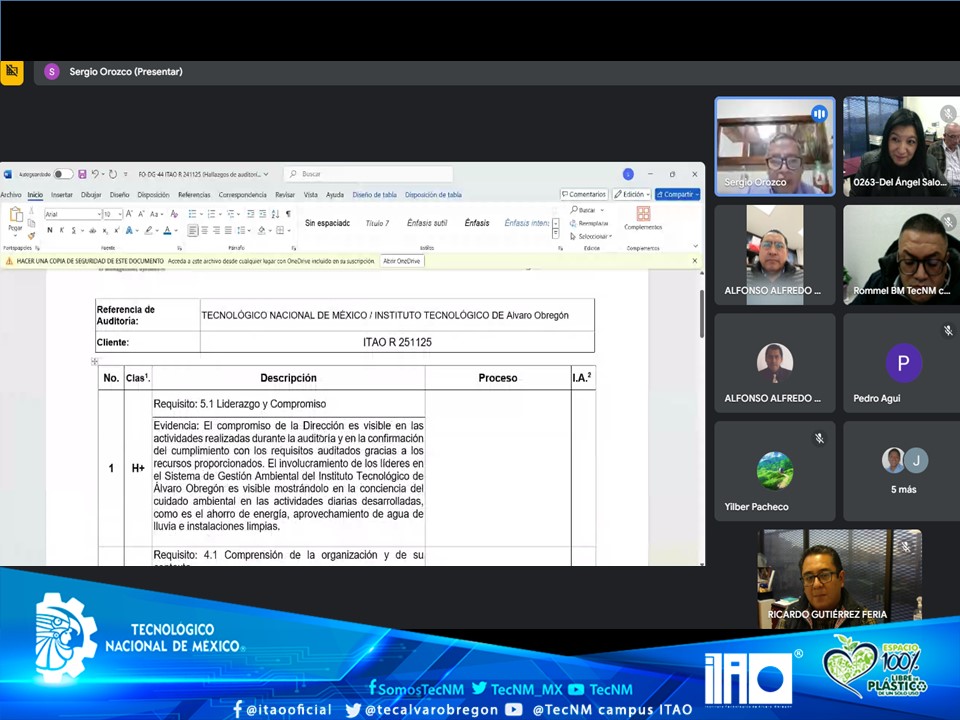Open the Referencias ribbon tab

click(x=194, y=195)
